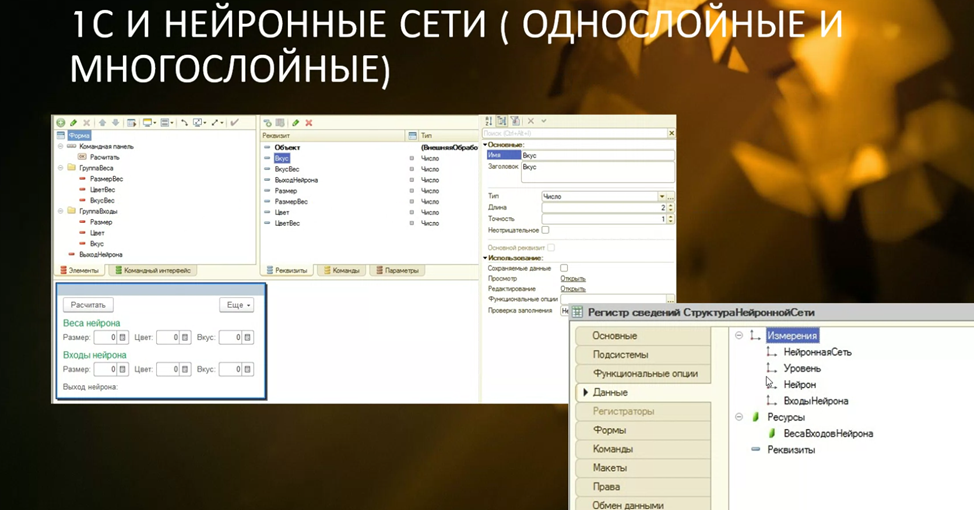The width and height of the screenshot is (974, 510).
Task: Toggle the ВыходНейрона attribute use checkbox
Action: 412,180
